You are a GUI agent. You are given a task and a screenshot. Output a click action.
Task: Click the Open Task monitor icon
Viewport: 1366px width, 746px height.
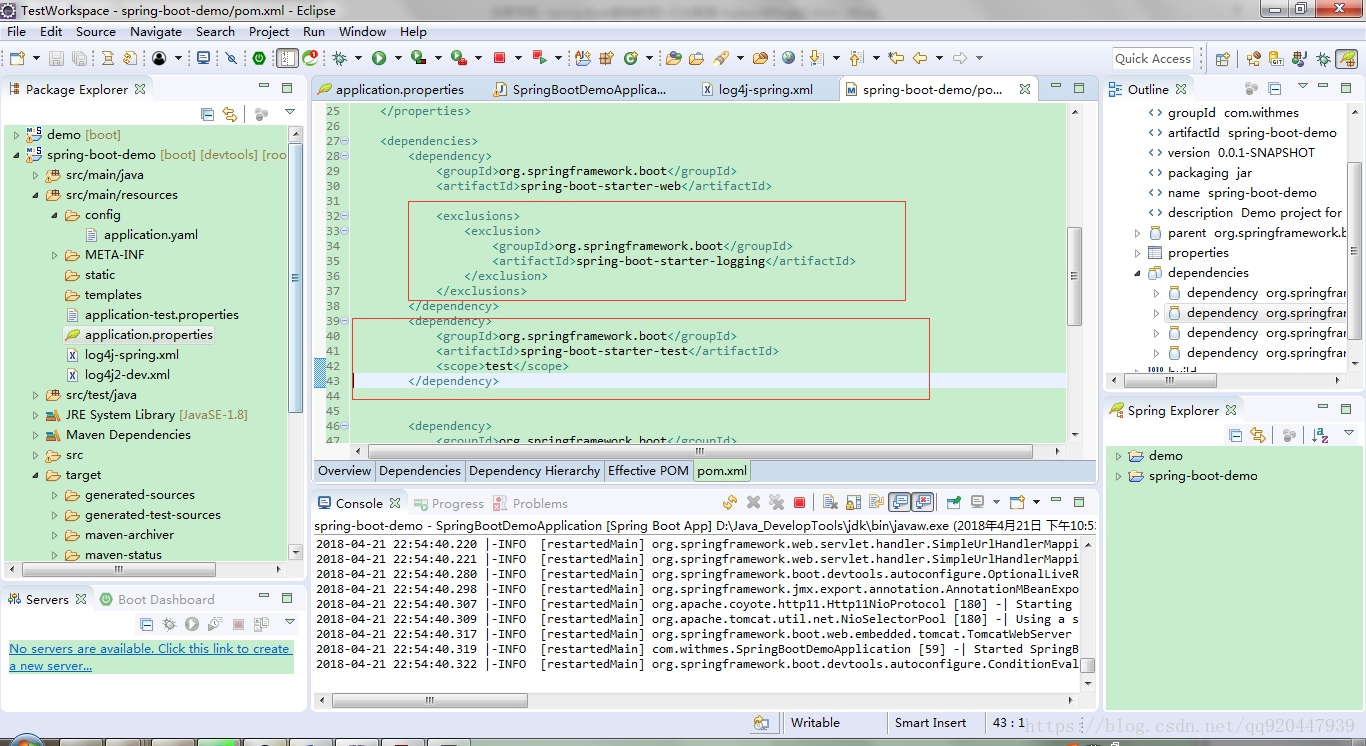(x=203, y=58)
